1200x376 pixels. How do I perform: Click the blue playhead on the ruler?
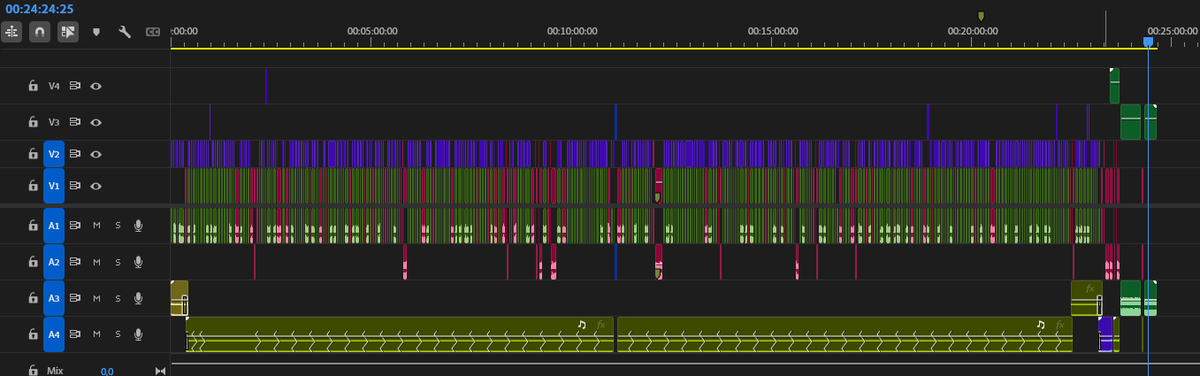click(1148, 41)
